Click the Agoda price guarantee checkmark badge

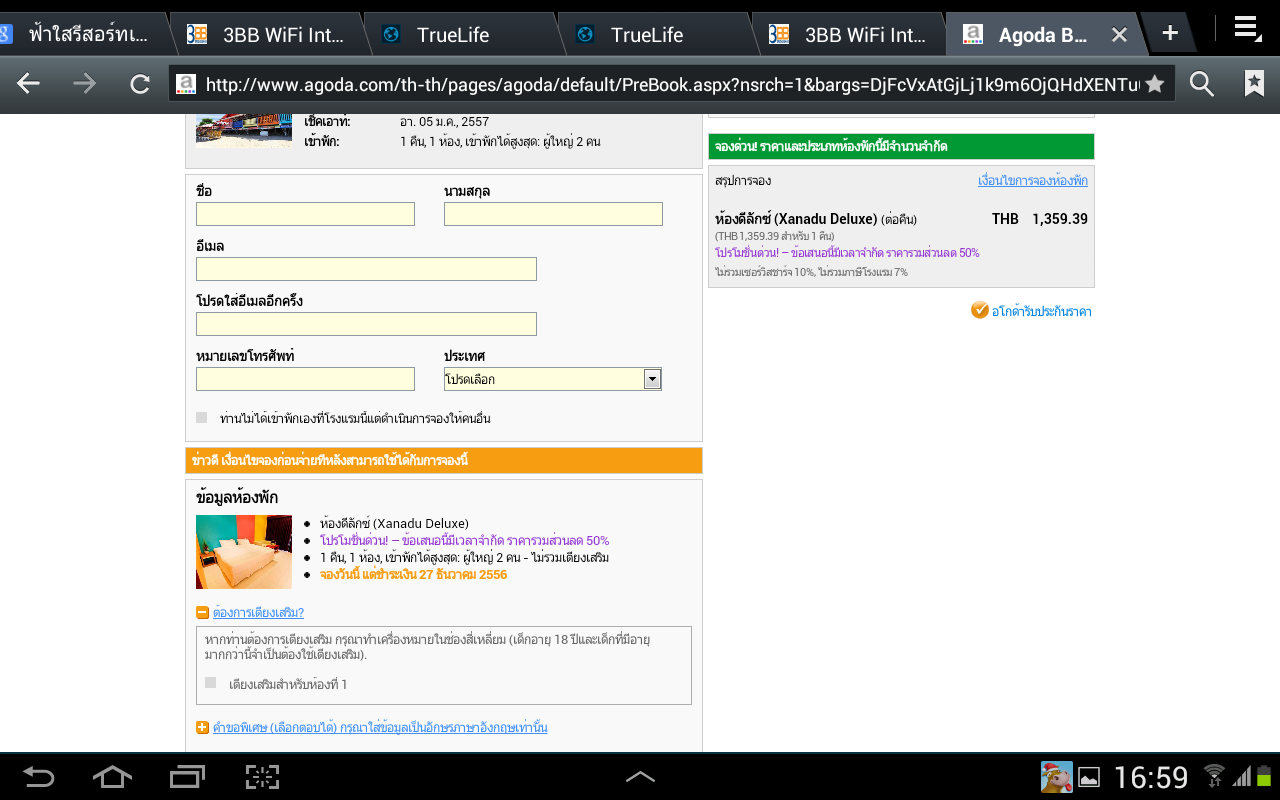pos(980,310)
